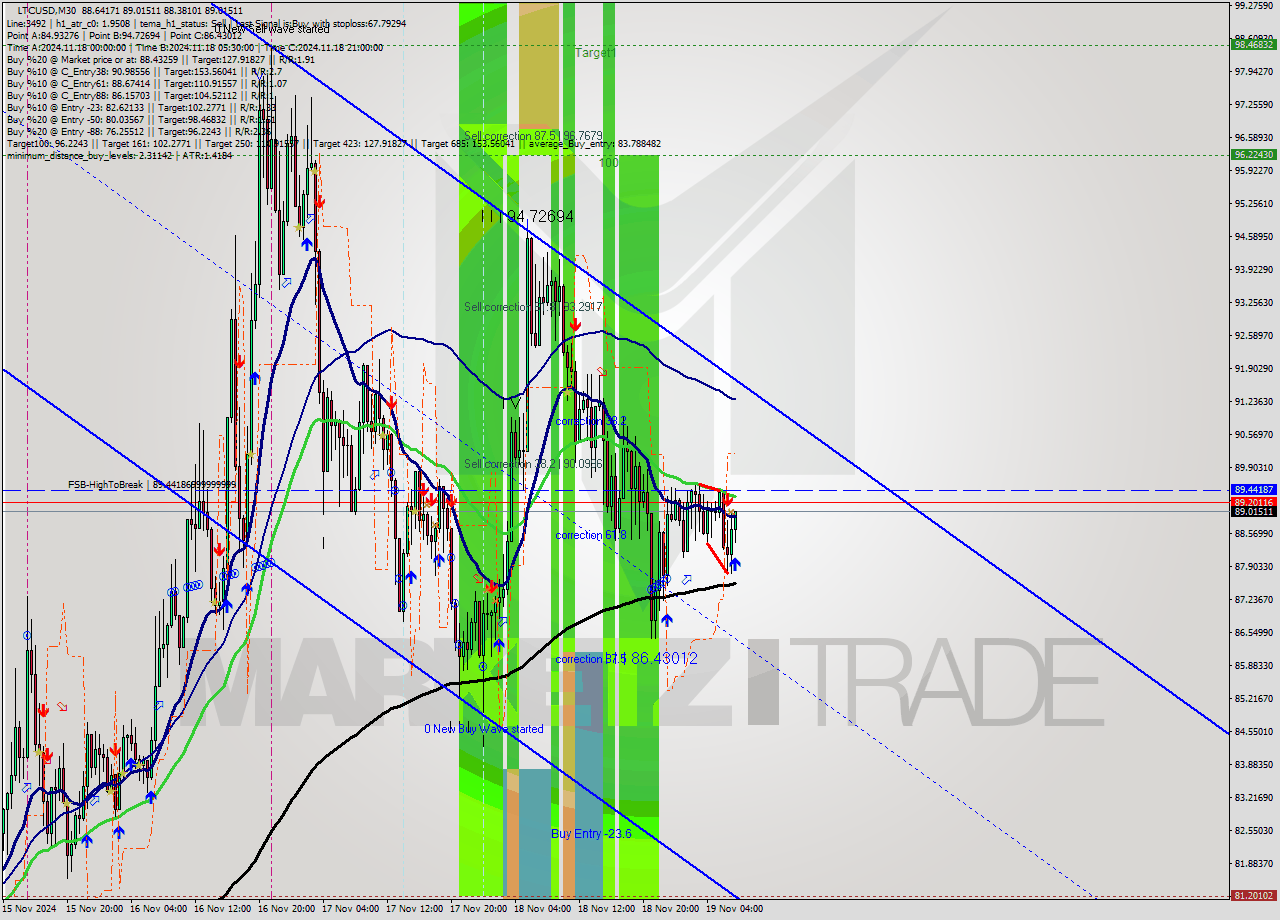Screen dimensions: 1280x920
Task: Click the '15 Nov 20:00' time label
Action: pyautogui.click(x=95, y=909)
